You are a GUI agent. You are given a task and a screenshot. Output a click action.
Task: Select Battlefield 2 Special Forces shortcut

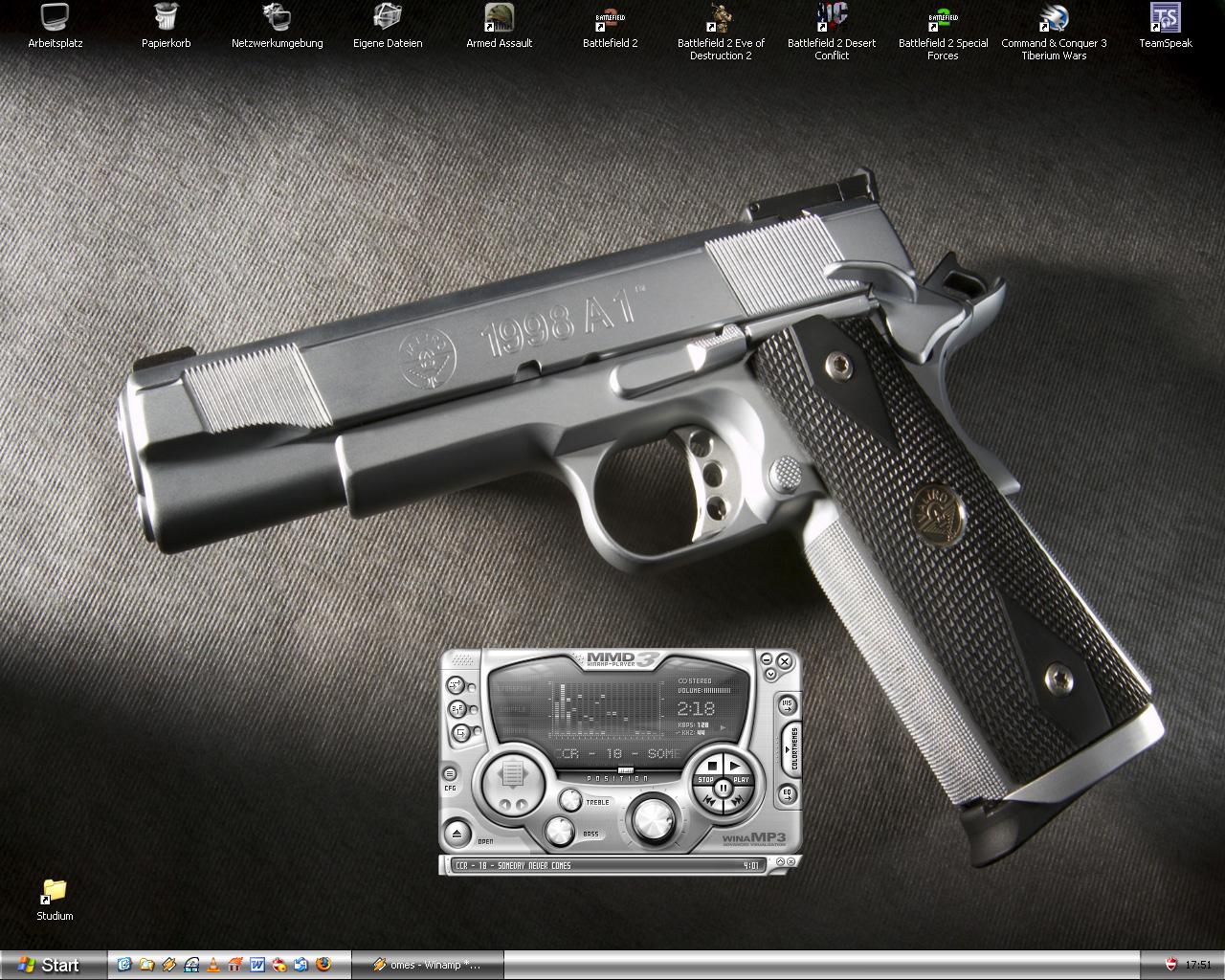tap(943, 32)
